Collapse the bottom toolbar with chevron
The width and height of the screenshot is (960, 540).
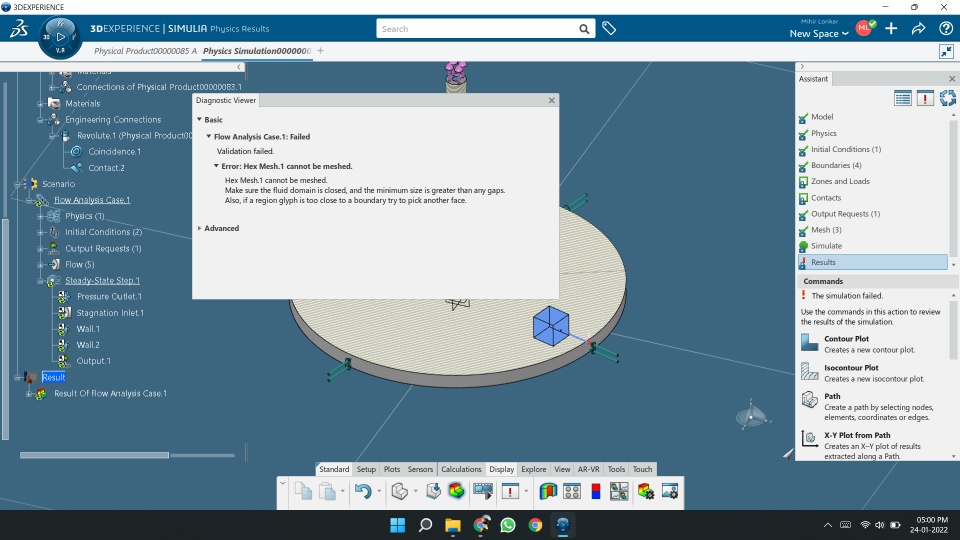(x=282, y=483)
